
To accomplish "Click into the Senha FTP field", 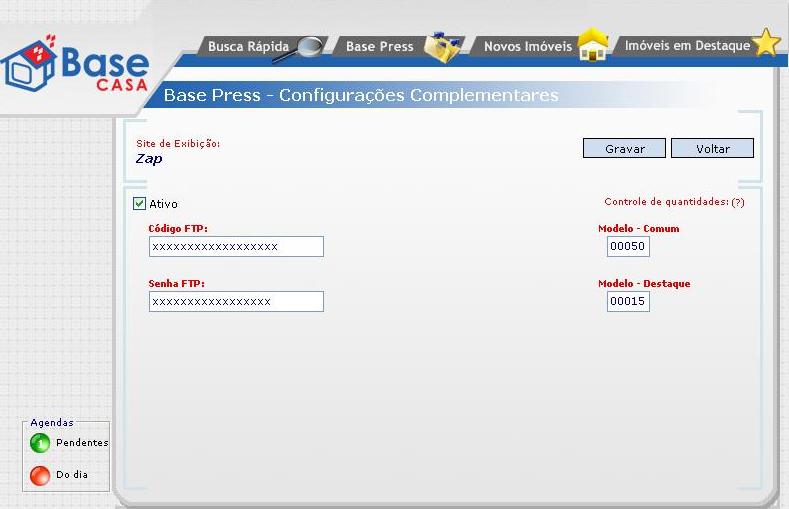I will point(236,301).
